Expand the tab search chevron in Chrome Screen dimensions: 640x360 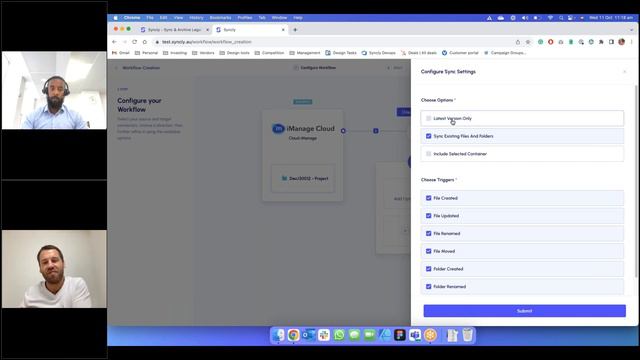631,30
